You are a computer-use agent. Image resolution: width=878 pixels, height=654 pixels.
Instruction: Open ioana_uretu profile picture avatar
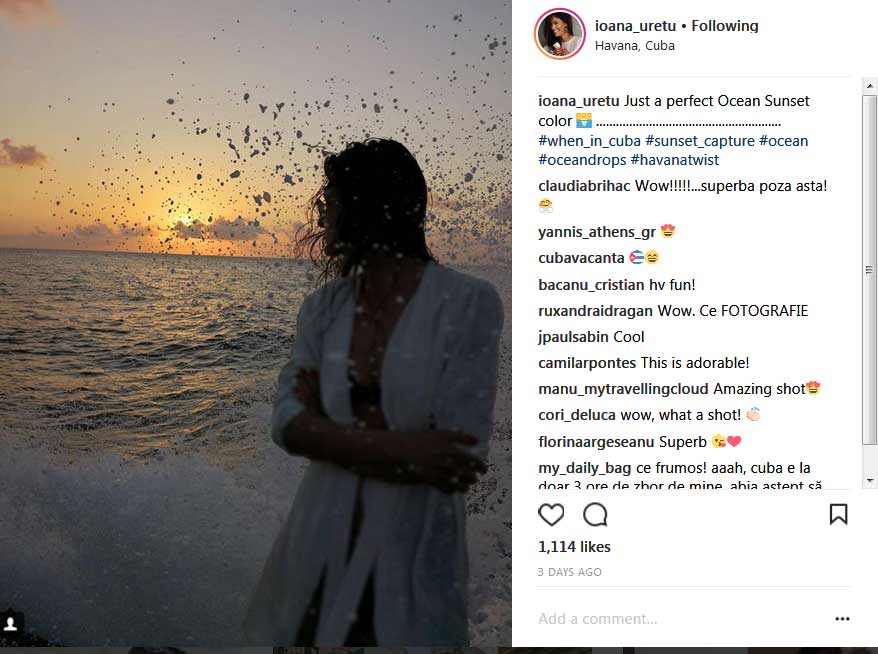(559, 35)
